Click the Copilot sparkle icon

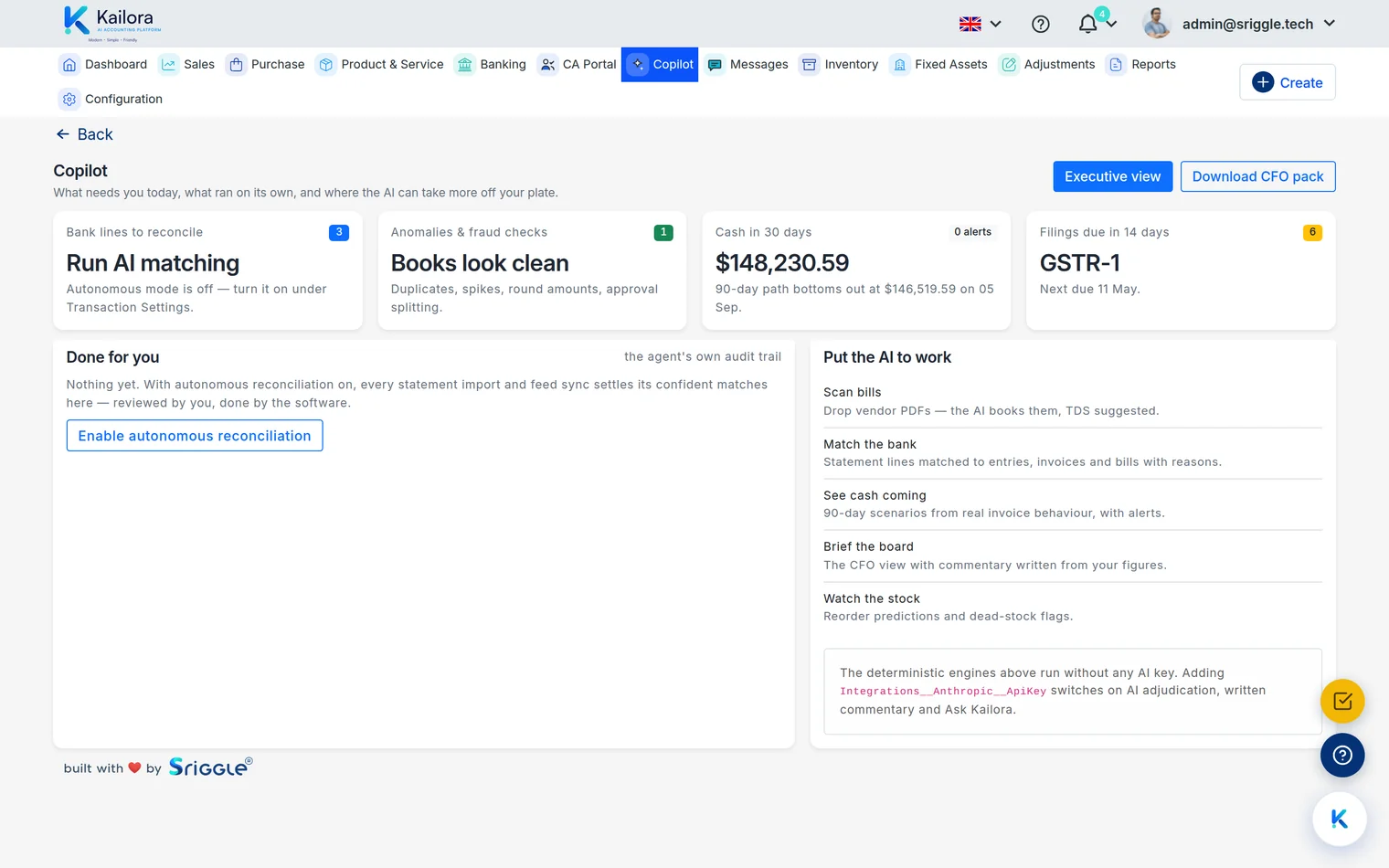point(638,64)
